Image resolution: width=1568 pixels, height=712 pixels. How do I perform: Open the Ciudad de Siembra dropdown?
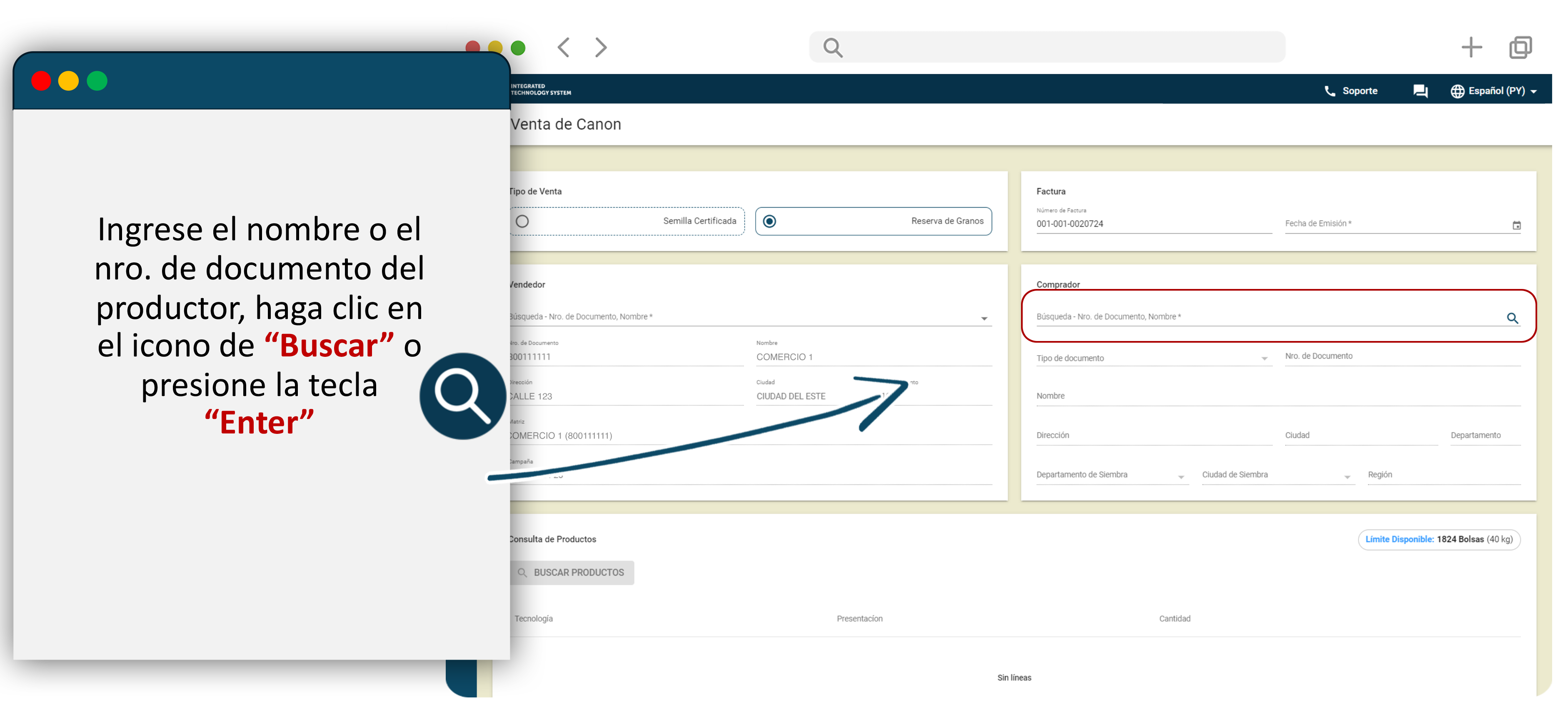click(x=1346, y=477)
